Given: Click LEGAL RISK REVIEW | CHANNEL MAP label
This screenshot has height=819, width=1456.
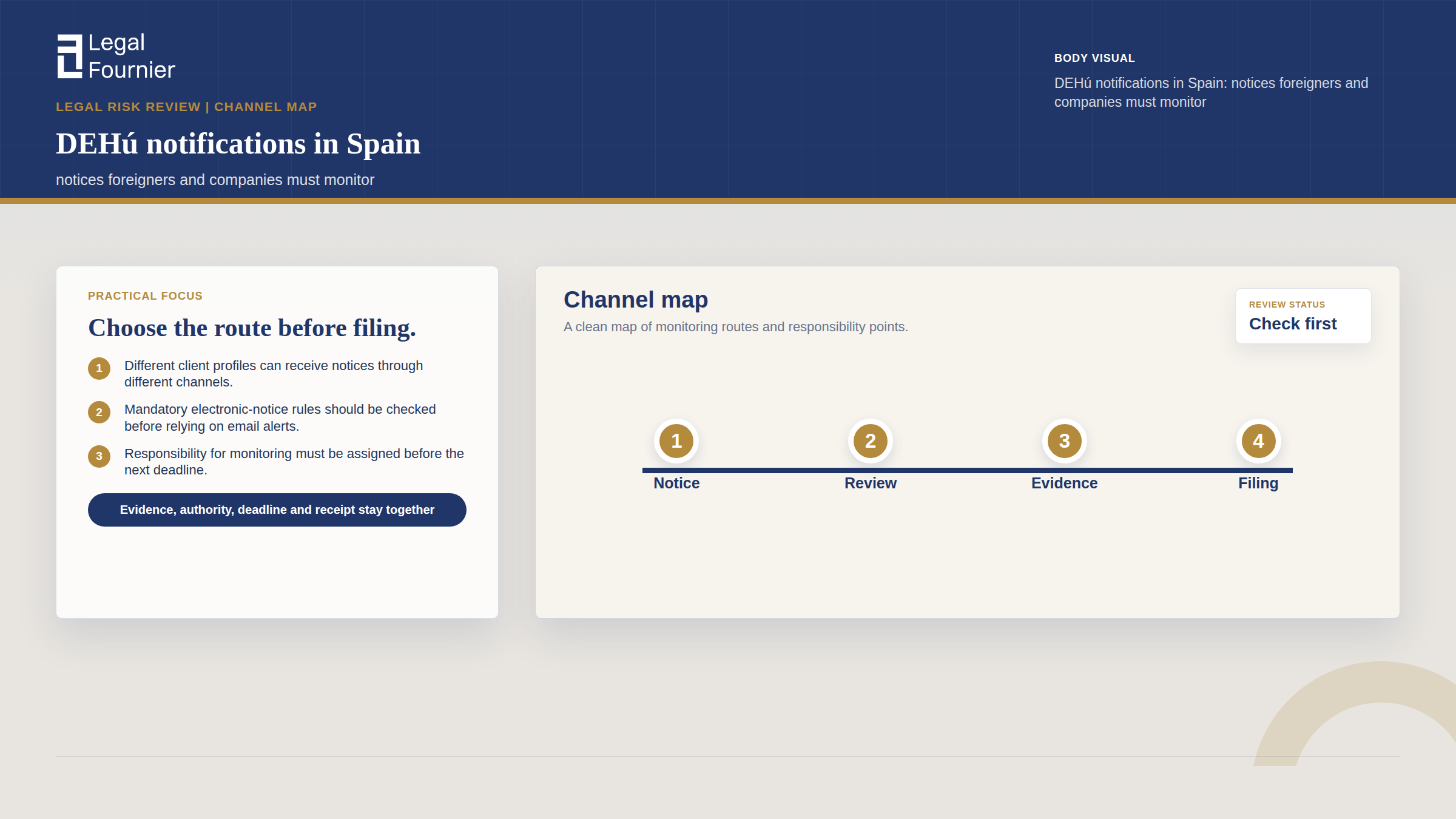Looking at the screenshot, I should (x=186, y=107).
